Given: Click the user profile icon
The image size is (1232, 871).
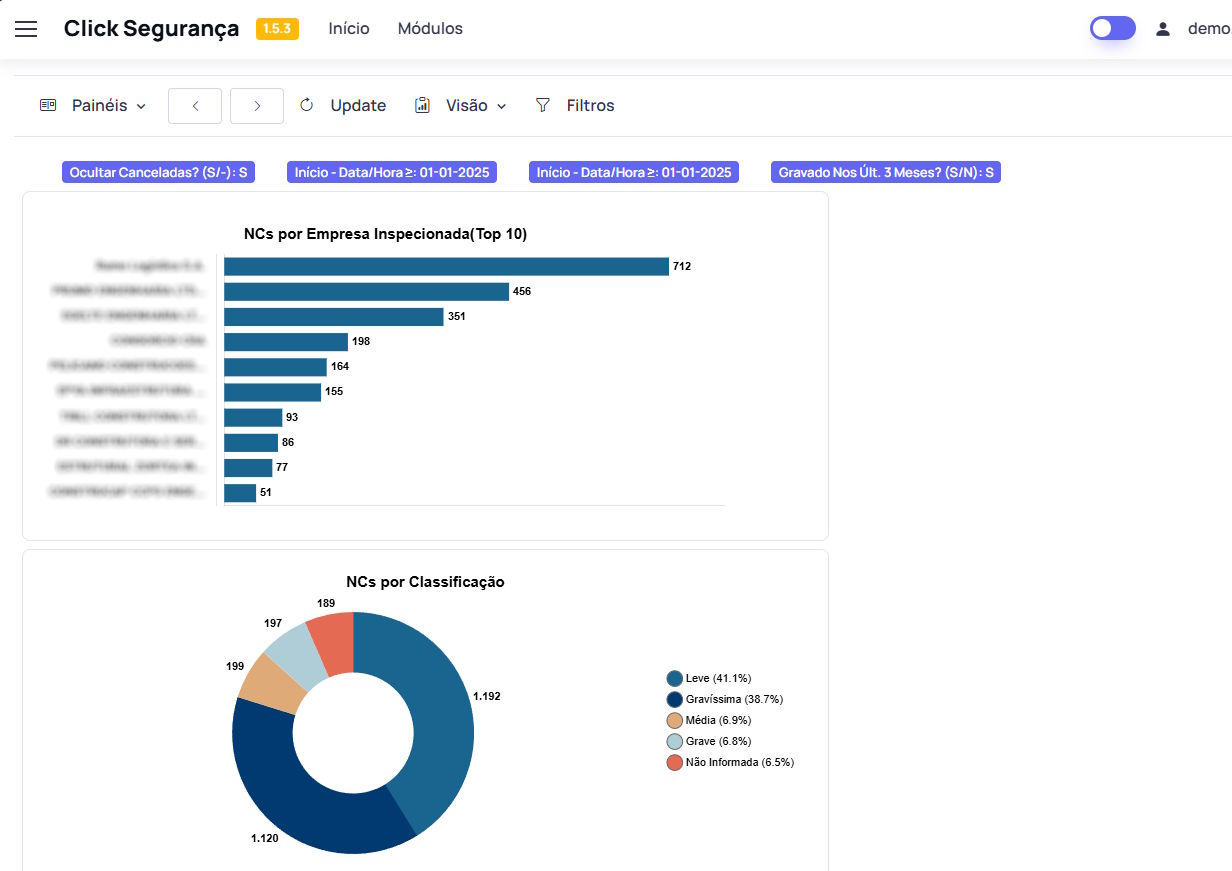Looking at the screenshot, I should (1162, 29).
